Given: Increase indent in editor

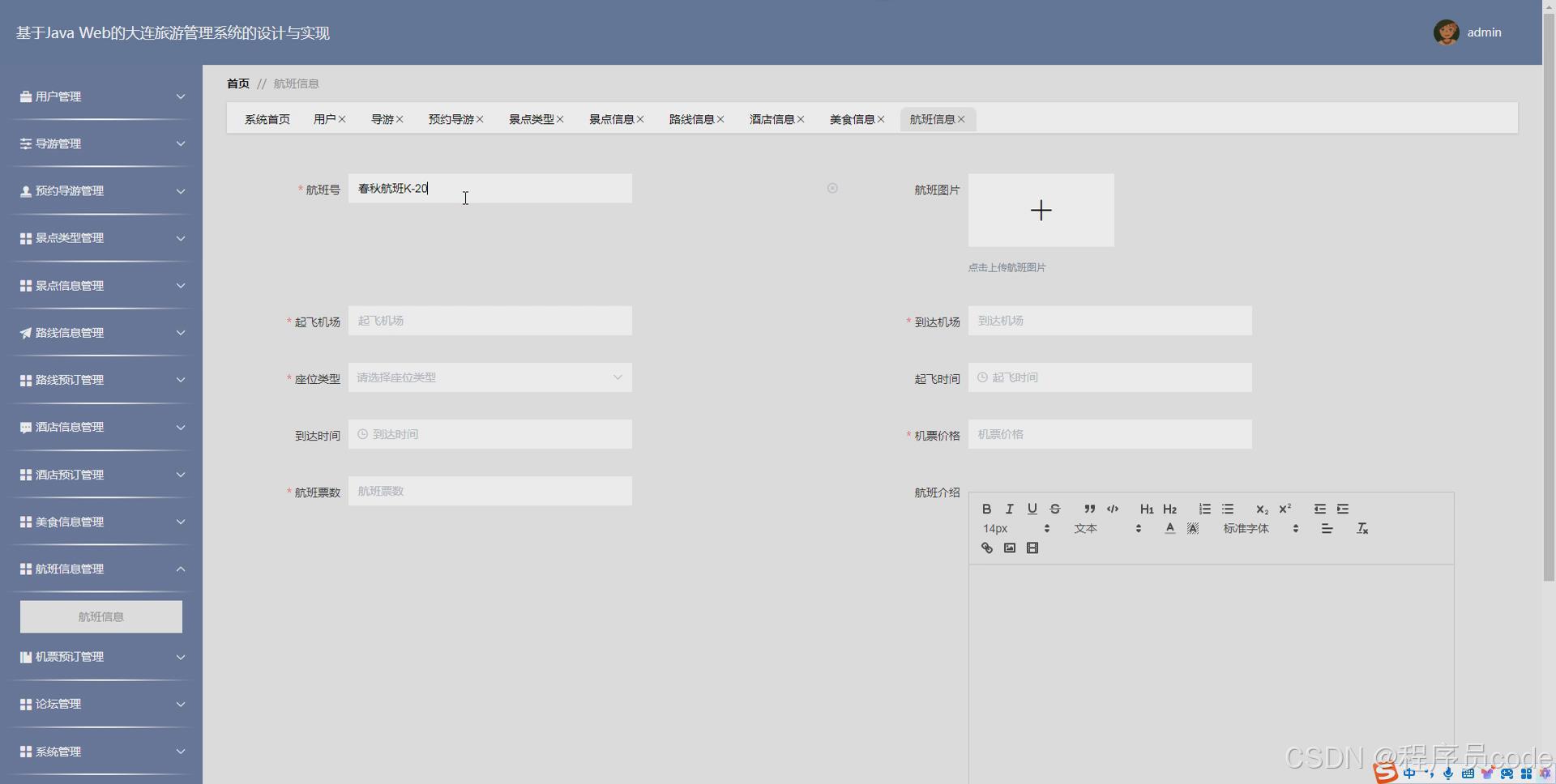Looking at the screenshot, I should (x=1342, y=509).
